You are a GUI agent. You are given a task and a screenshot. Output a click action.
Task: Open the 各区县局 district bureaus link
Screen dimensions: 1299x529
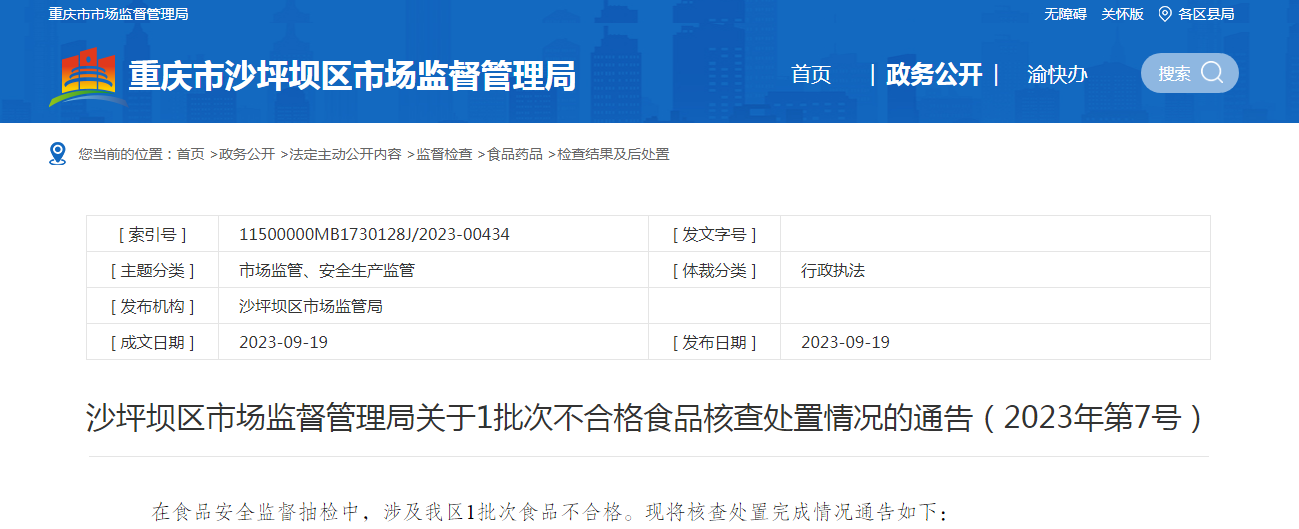coord(1206,14)
